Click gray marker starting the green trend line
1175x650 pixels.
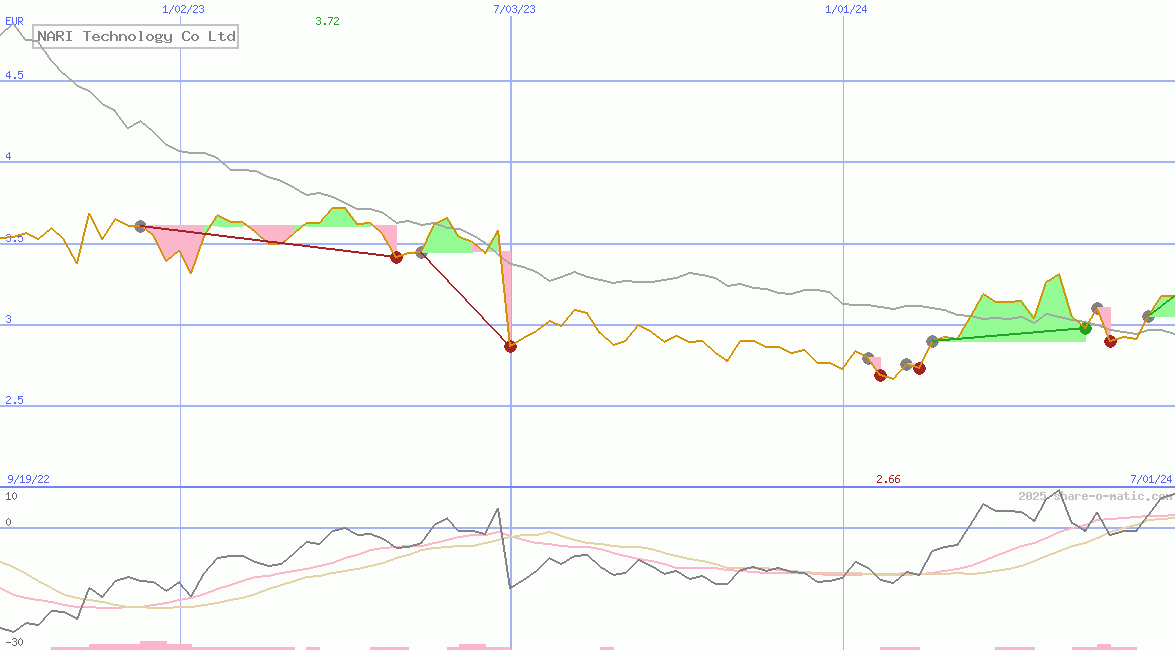(x=932, y=341)
